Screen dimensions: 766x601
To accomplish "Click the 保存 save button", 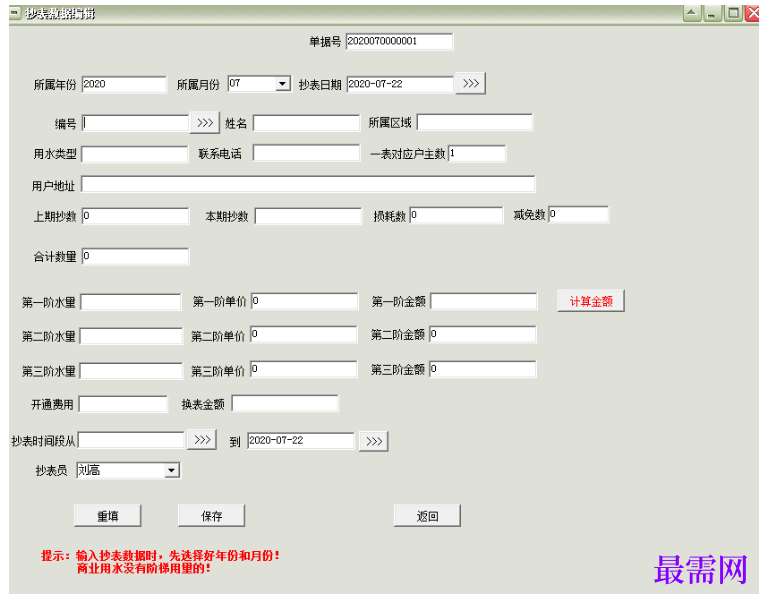I will pyautogui.click(x=212, y=516).
